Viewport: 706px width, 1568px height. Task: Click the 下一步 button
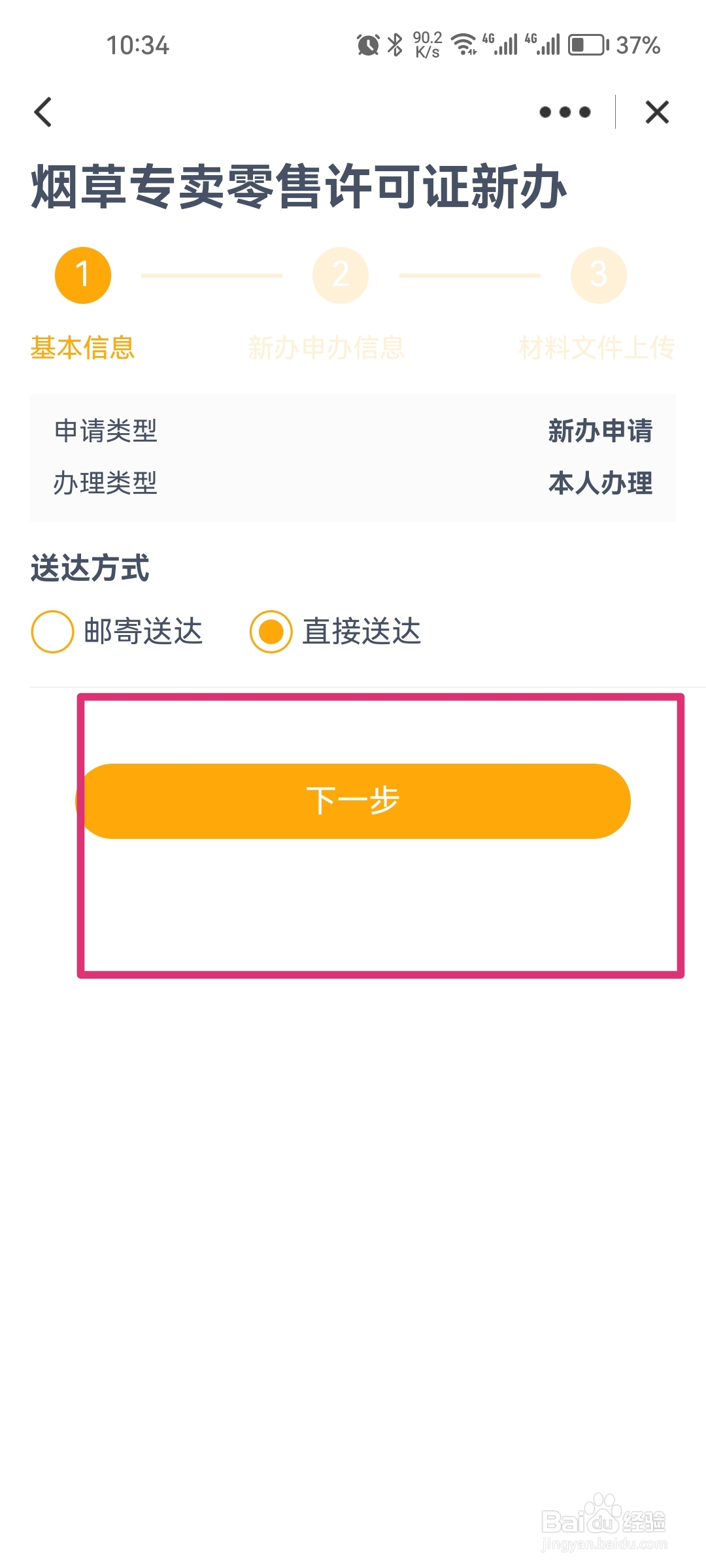353,801
